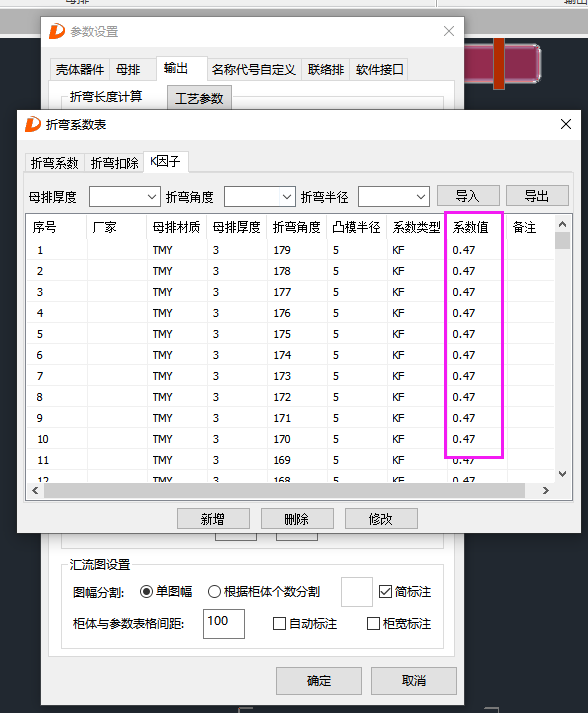Select 根据柜体个数分割 radio option
The image size is (588, 713).
tap(214, 592)
